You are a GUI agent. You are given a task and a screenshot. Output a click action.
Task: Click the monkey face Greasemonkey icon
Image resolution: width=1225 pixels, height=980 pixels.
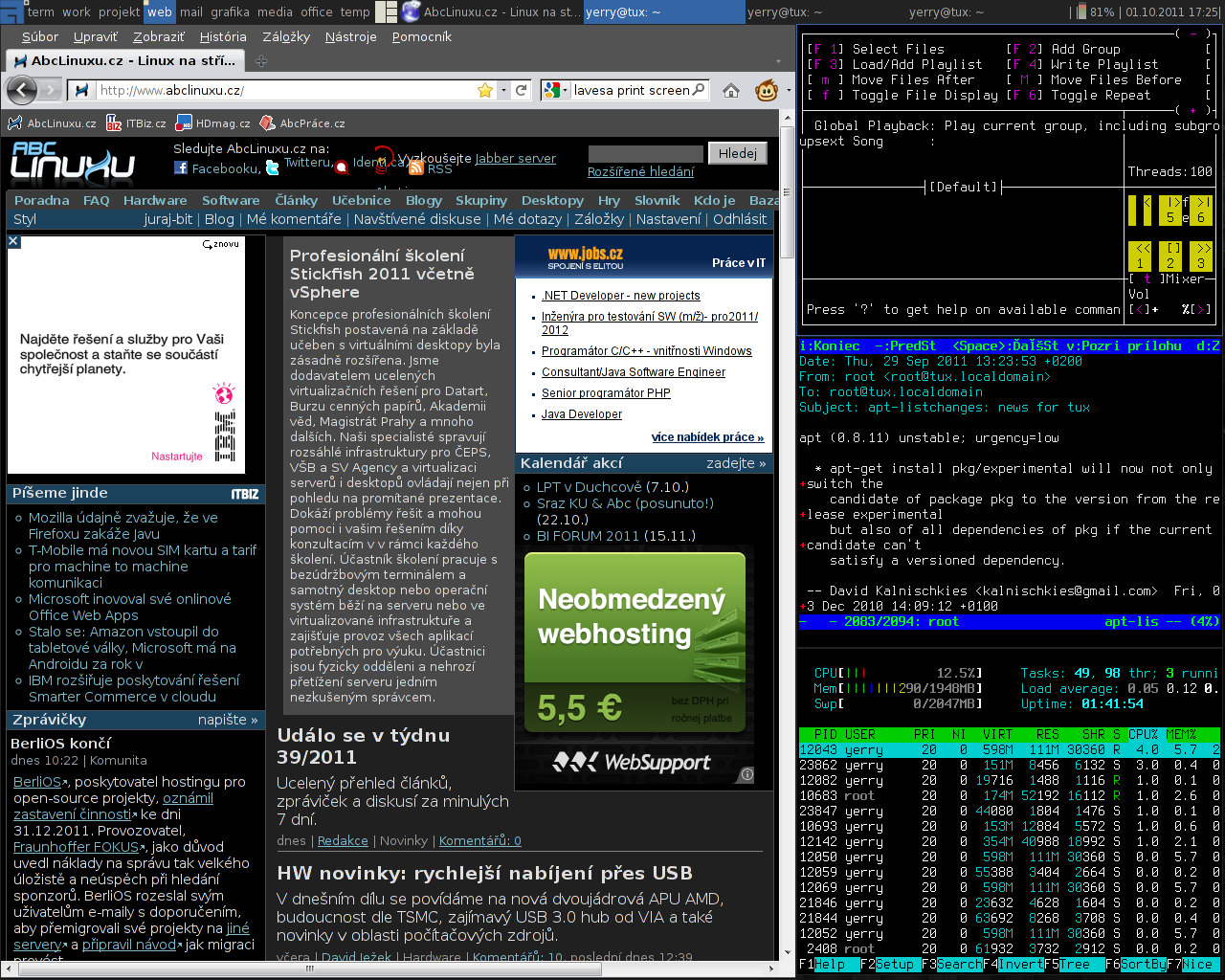tap(766, 90)
